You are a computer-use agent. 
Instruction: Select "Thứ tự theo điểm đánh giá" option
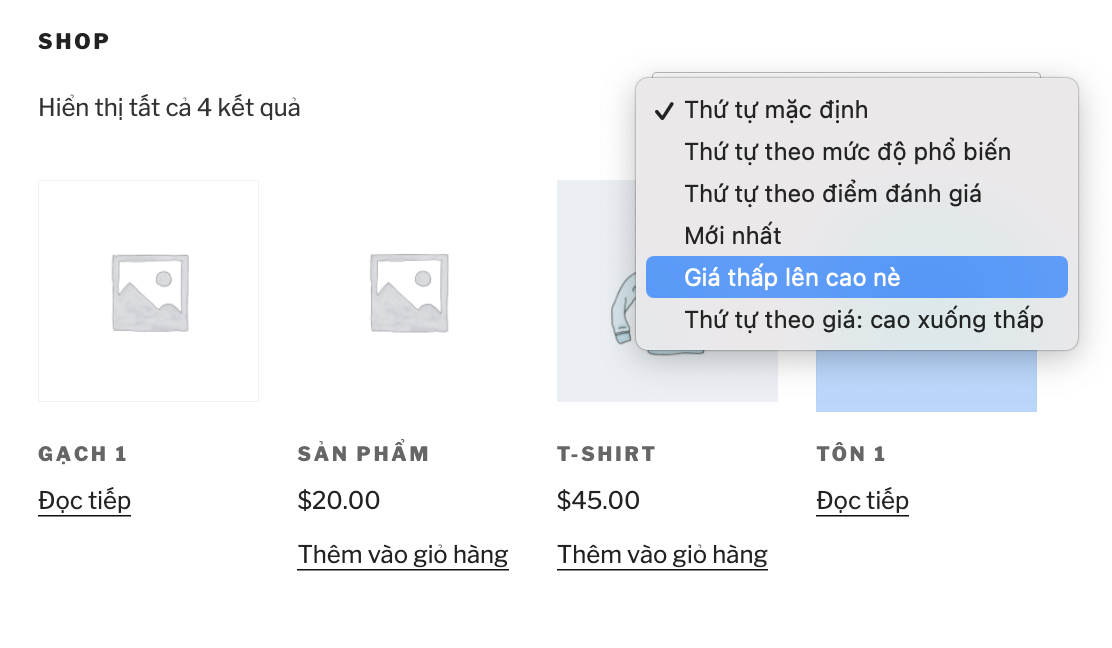(x=833, y=193)
